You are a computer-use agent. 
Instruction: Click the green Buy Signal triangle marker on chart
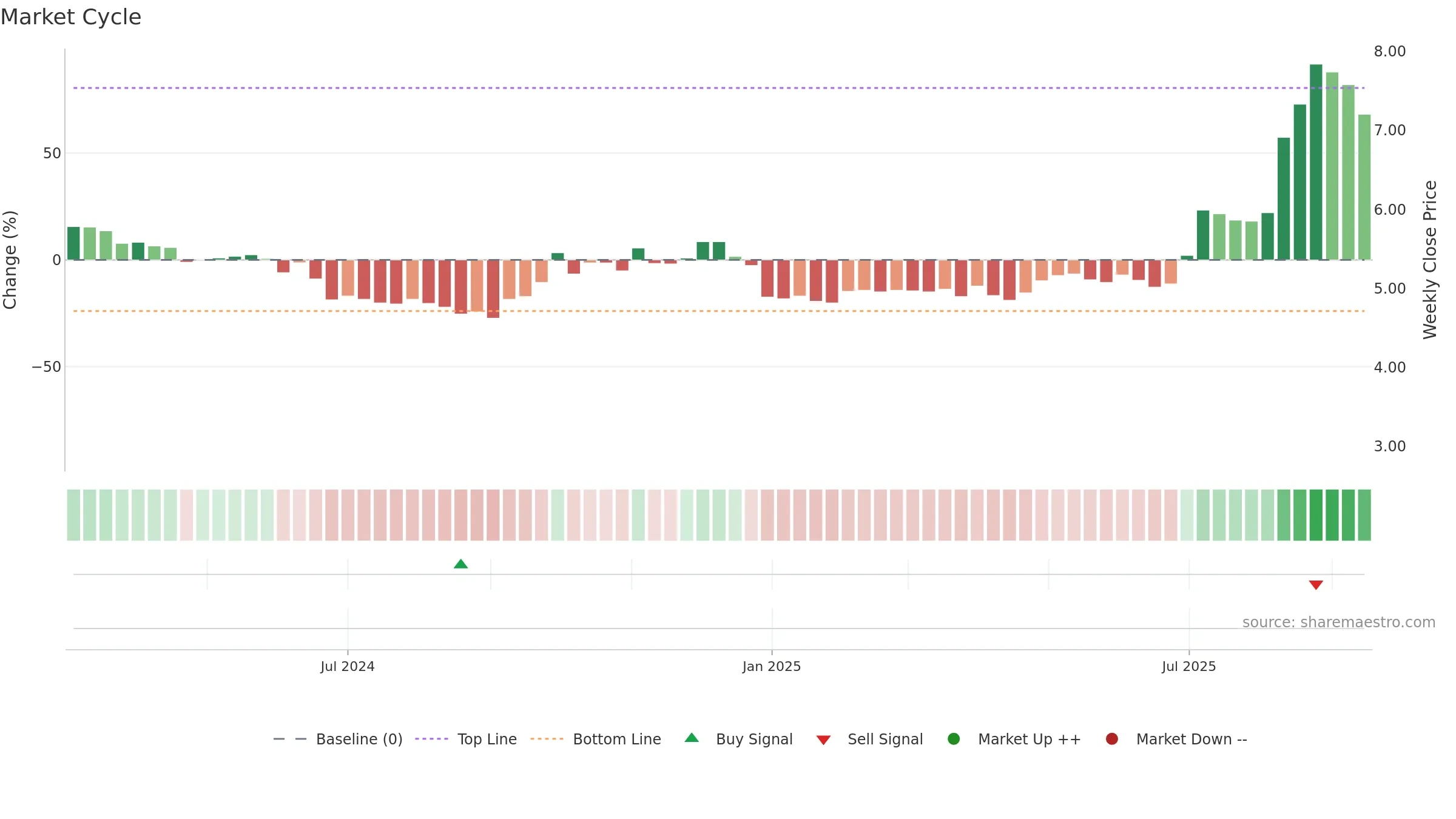point(460,564)
